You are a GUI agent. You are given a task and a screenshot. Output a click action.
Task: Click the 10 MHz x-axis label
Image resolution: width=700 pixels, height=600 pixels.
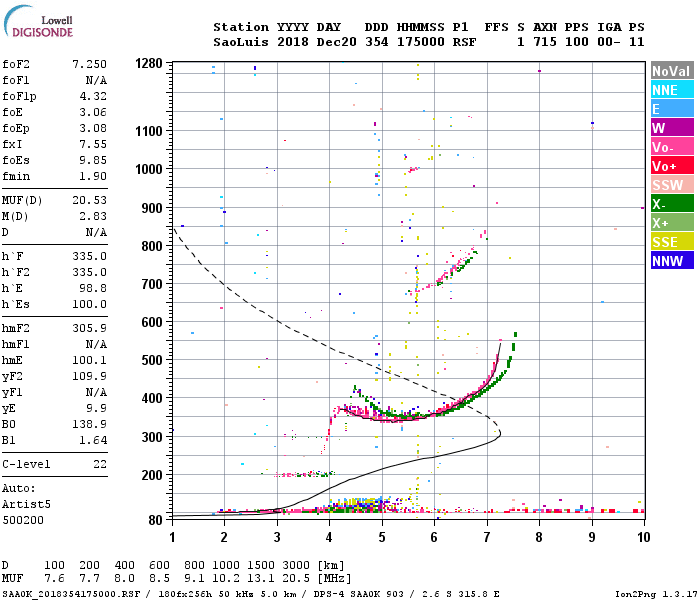pyautogui.click(x=644, y=537)
